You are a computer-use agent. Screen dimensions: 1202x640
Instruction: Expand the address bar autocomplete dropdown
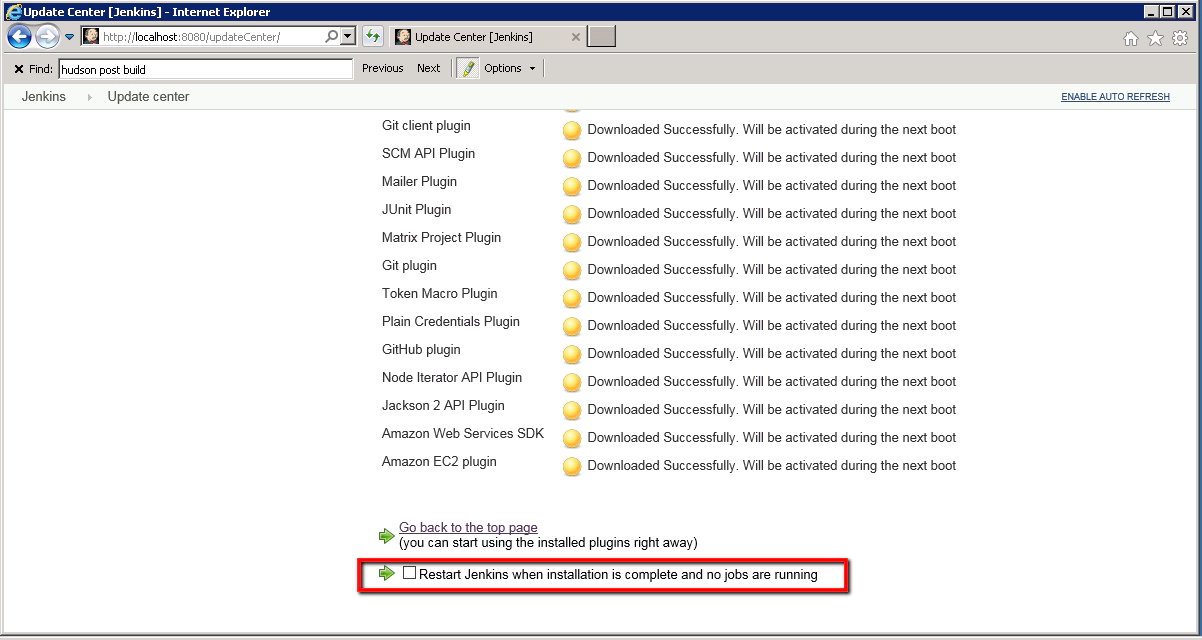click(348, 37)
